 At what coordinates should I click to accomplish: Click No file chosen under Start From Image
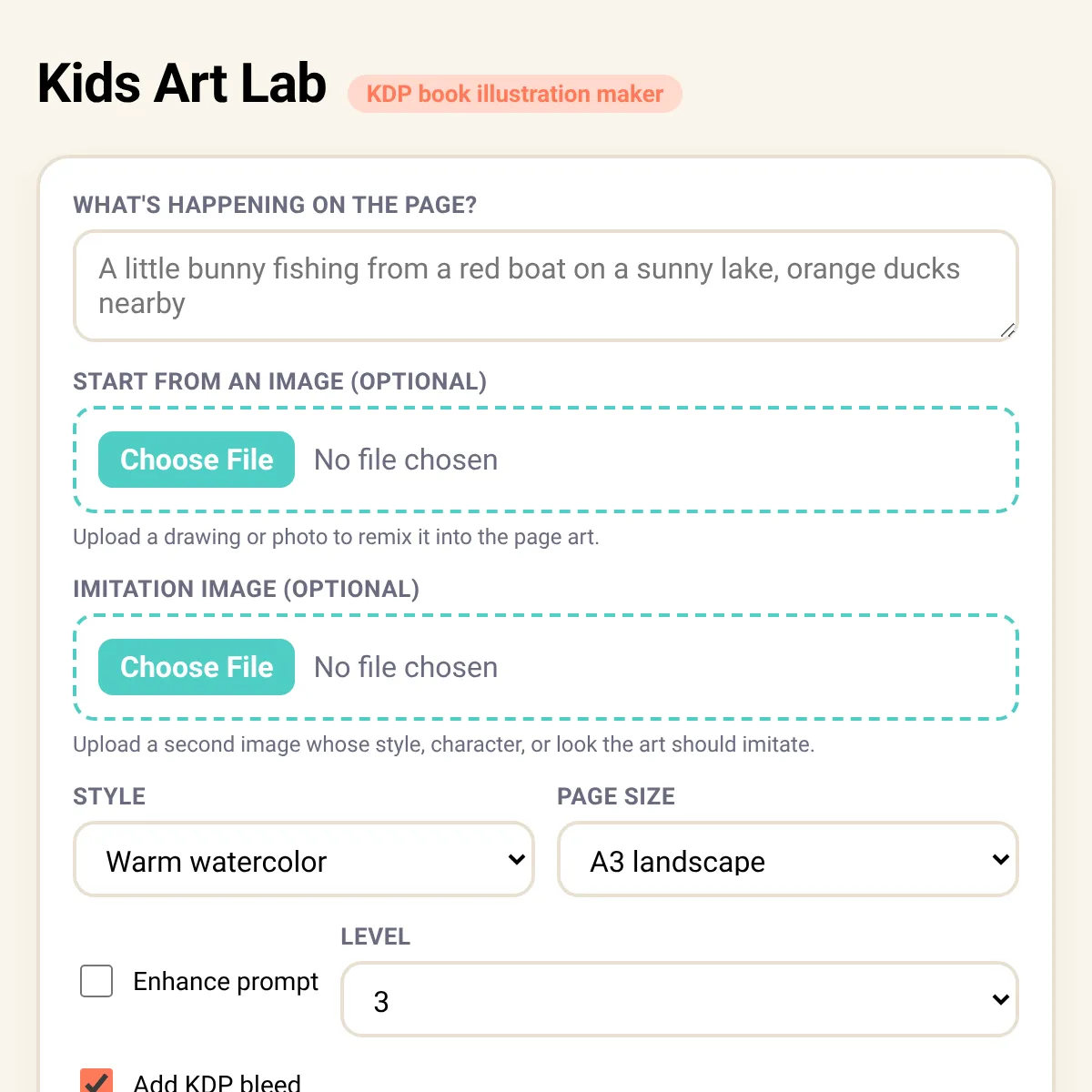(406, 460)
